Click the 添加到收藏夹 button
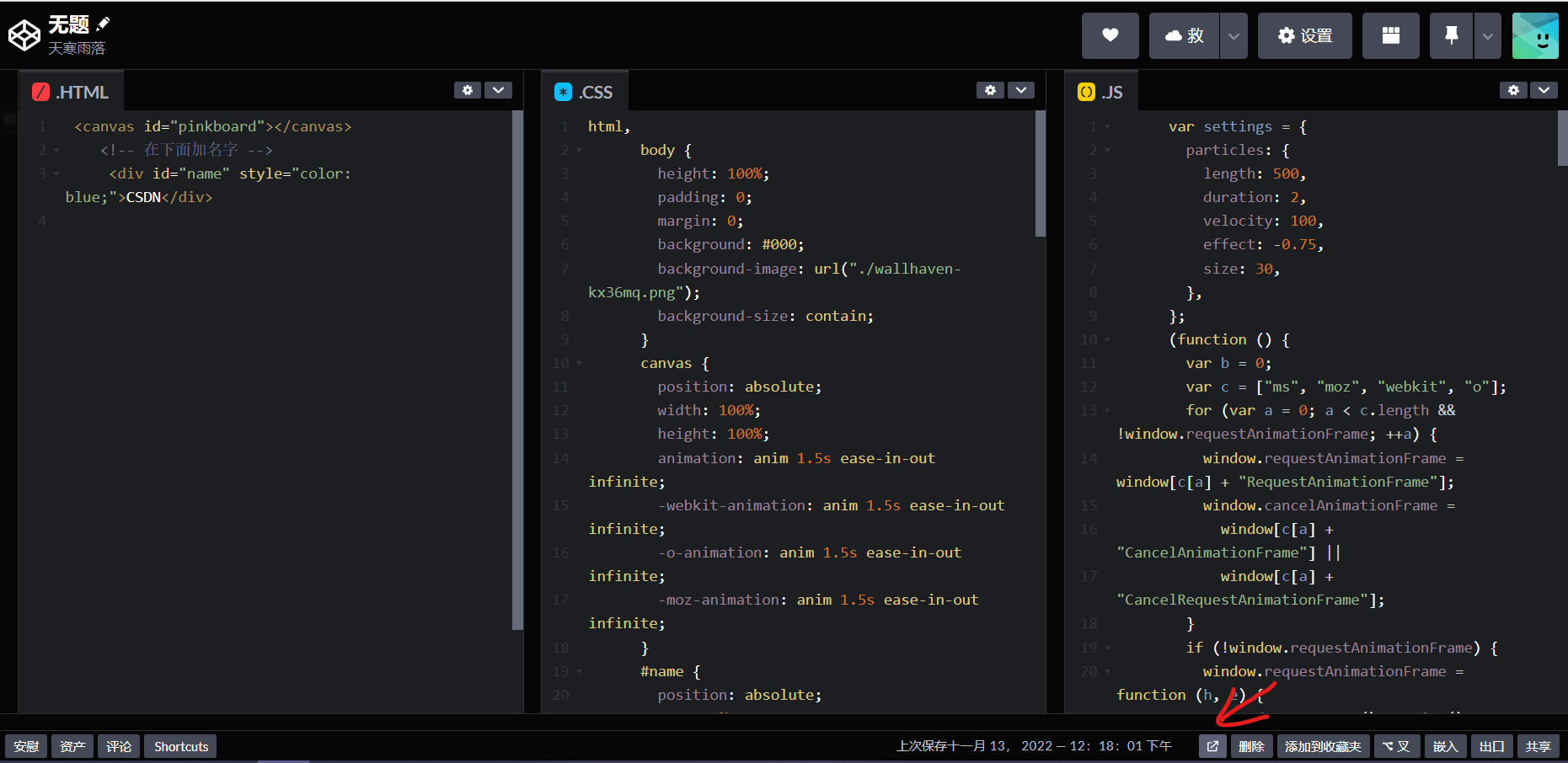The image size is (1568, 763). [x=1323, y=746]
